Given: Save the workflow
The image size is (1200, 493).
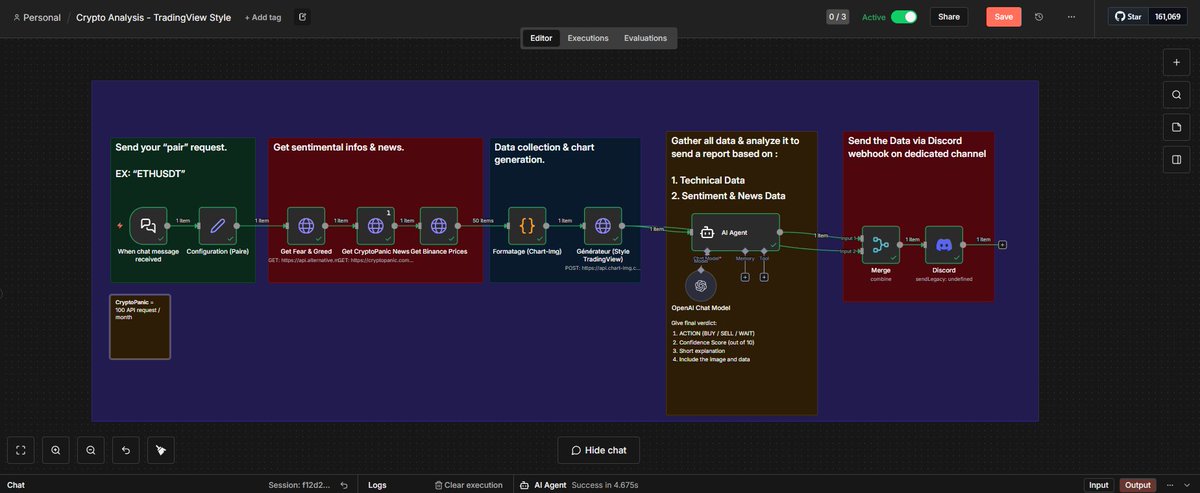Looking at the screenshot, I should click(1003, 17).
